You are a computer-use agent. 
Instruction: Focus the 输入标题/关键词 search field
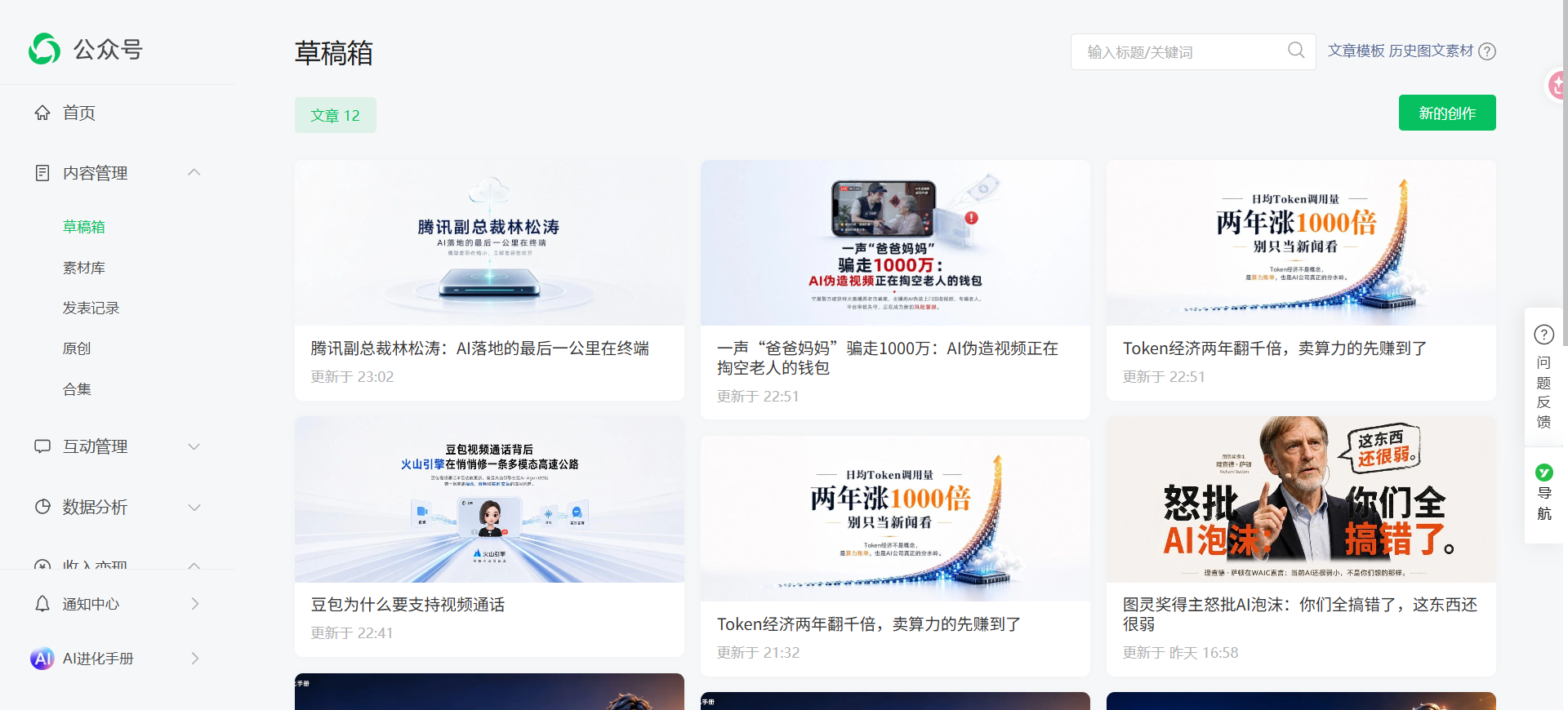(x=1193, y=51)
